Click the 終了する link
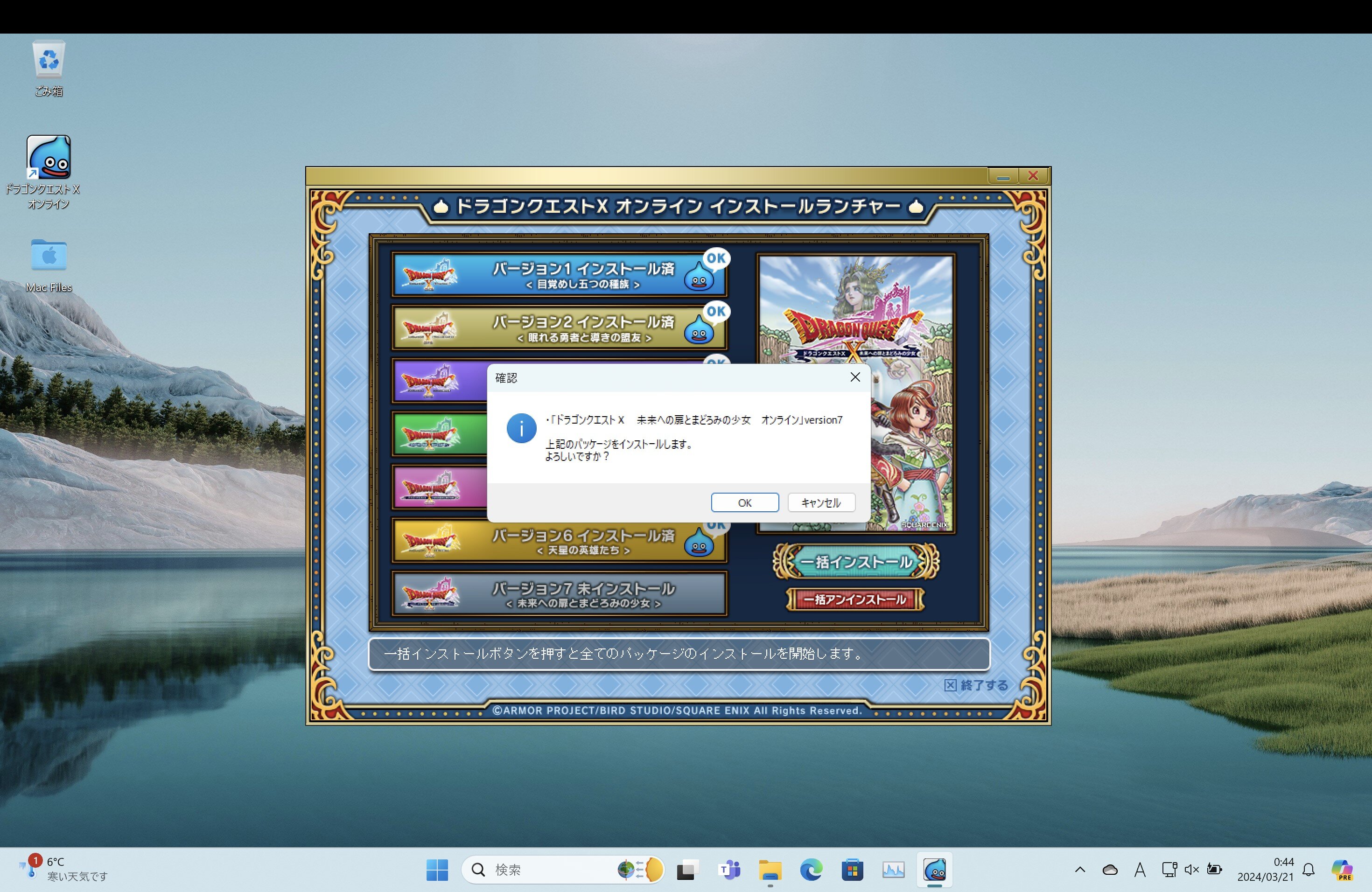Image resolution: width=1372 pixels, height=892 pixels. coord(976,685)
